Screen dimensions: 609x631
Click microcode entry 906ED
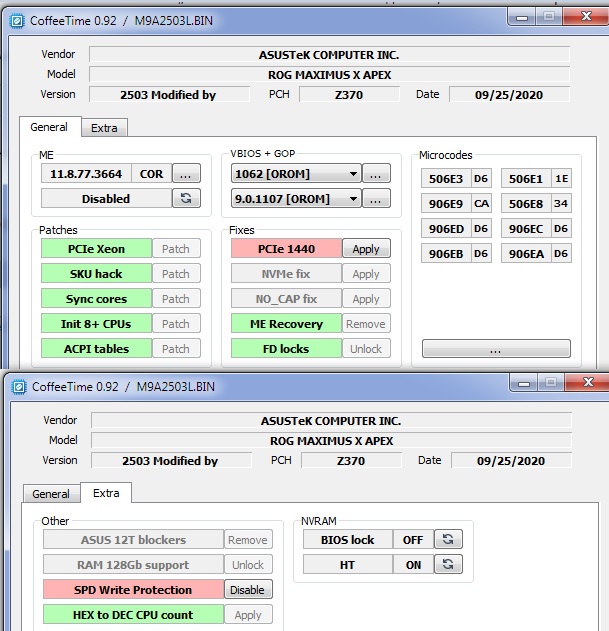pyautogui.click(x=446, y=229)
